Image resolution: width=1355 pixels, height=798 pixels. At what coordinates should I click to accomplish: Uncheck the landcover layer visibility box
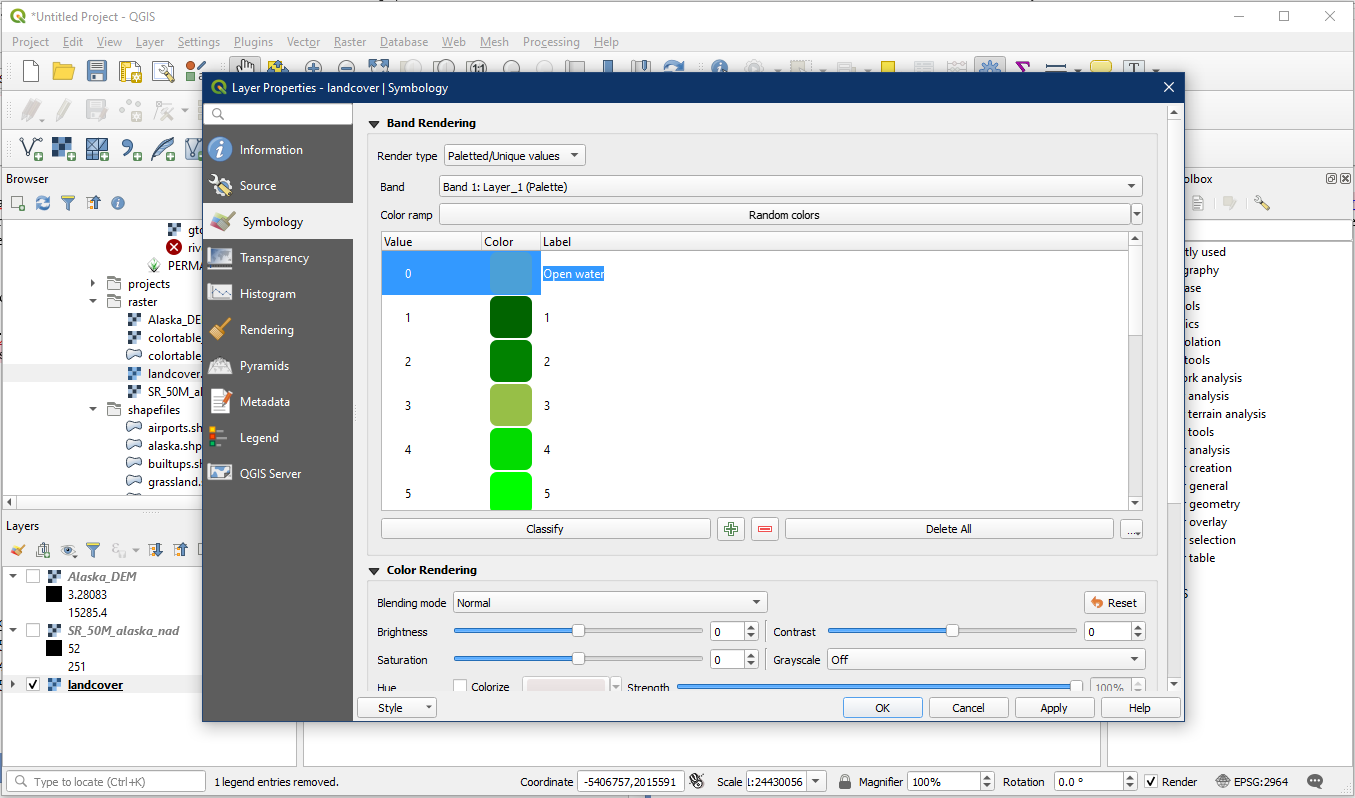click(33, 685)
